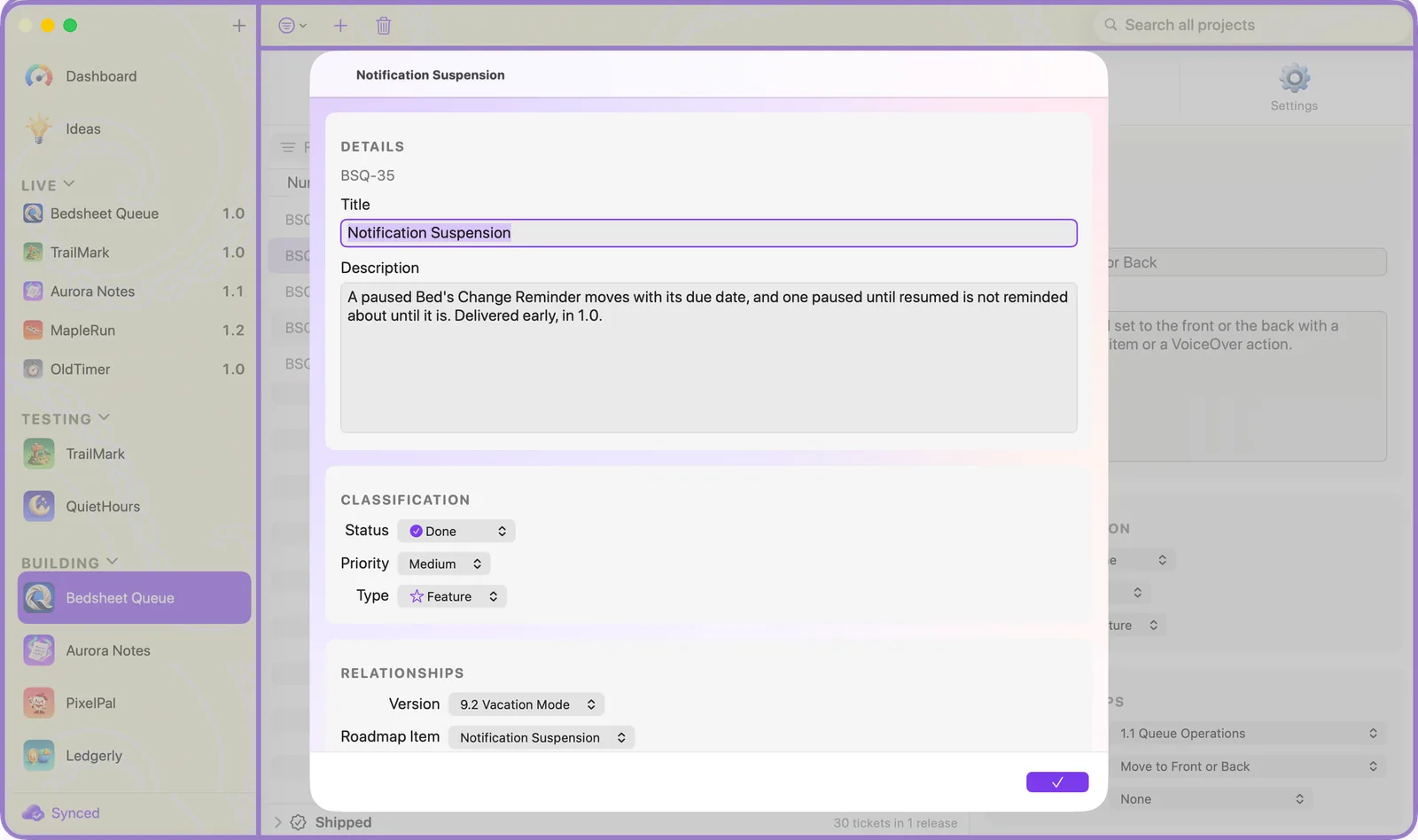Screen dimensions: 1418x840
Task: Collapse the BUILDING section chevron
Action: (112, 562)
